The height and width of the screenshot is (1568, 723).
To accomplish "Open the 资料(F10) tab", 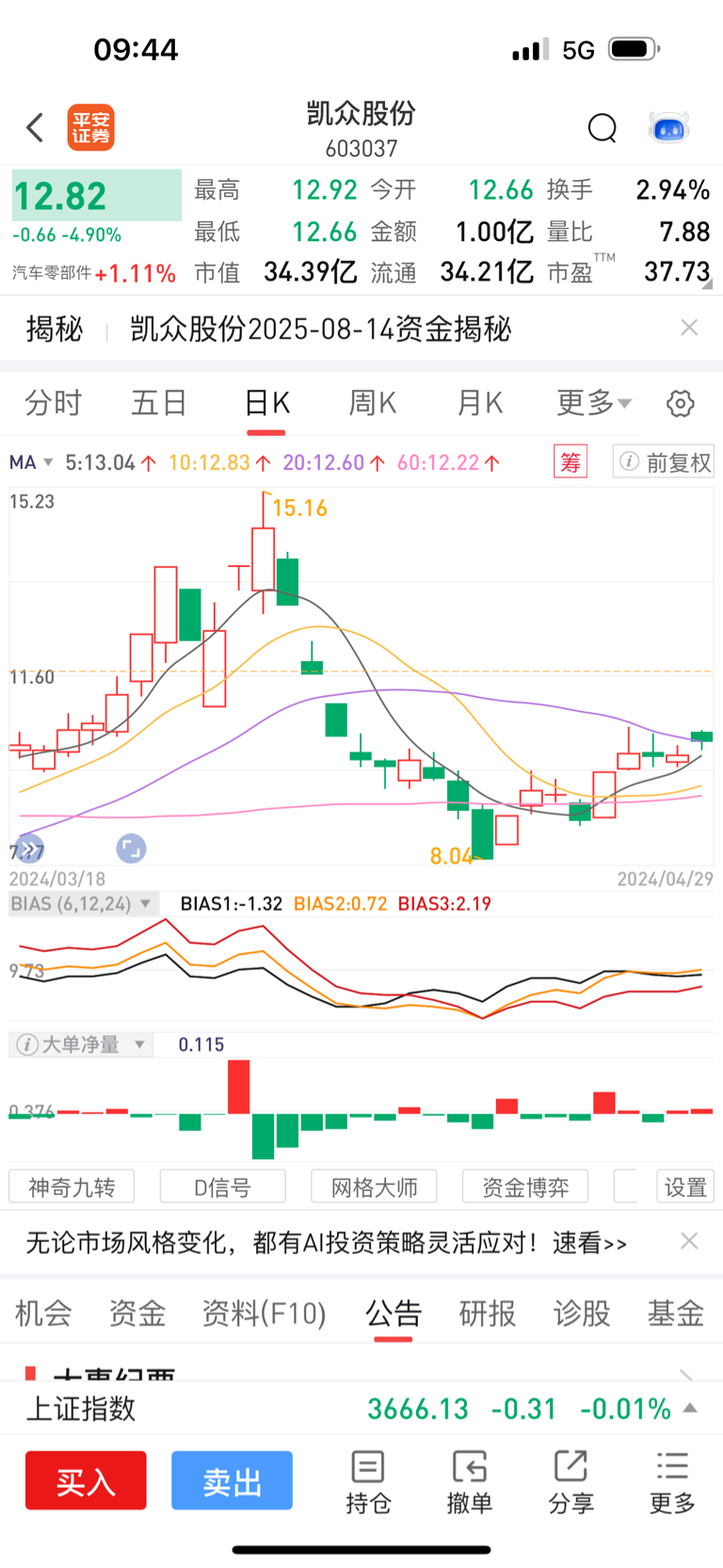I will (265, 1313).
